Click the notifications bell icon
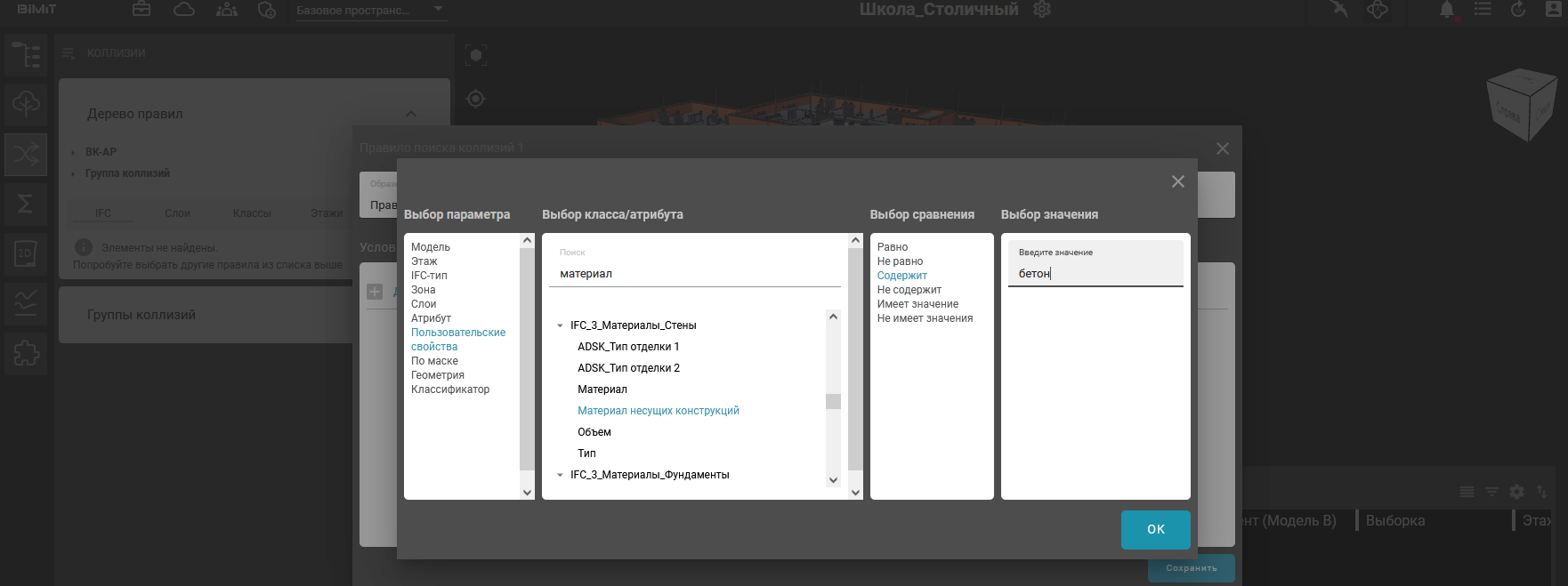Image resolution: width=1568 pixels, height=586 pixels. coord(1447,10)
